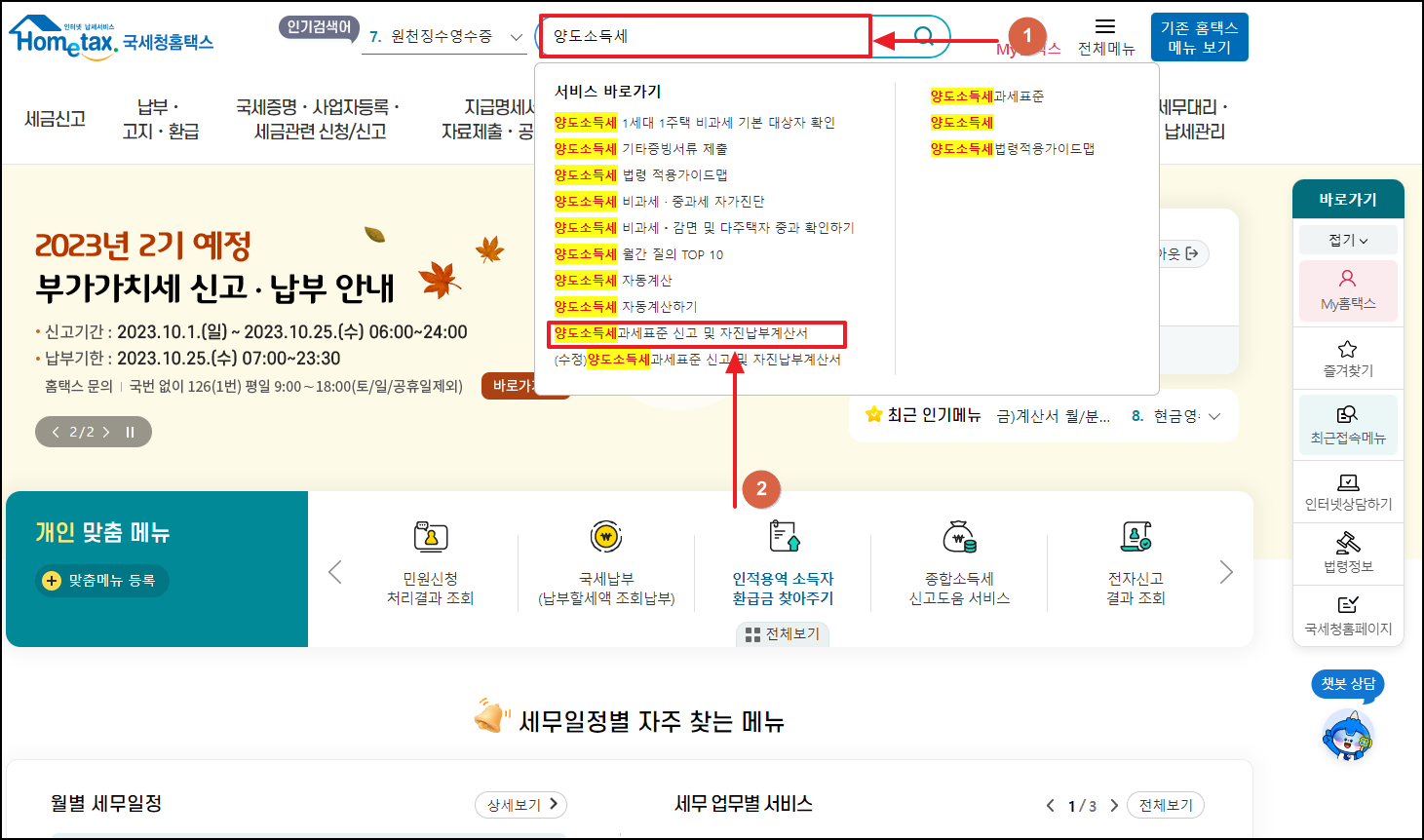Select plain 양도소득세 in right column

click(x=962, y=123)
